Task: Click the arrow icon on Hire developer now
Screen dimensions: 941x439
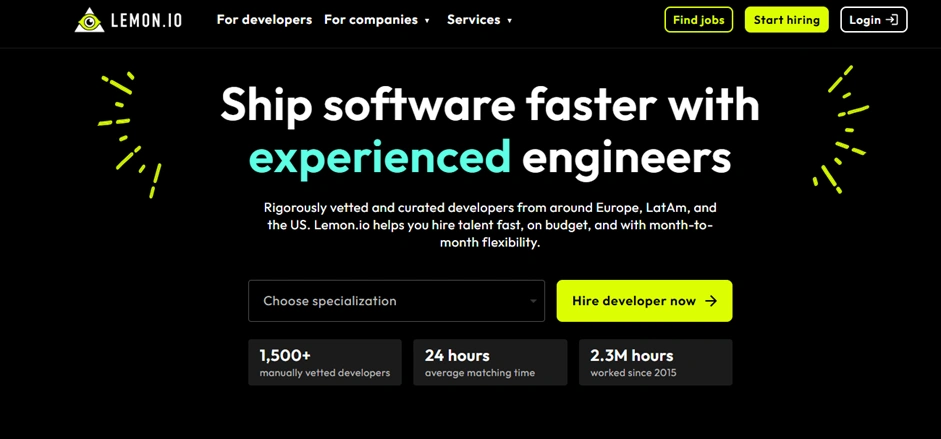Action: tap(711, 301)
